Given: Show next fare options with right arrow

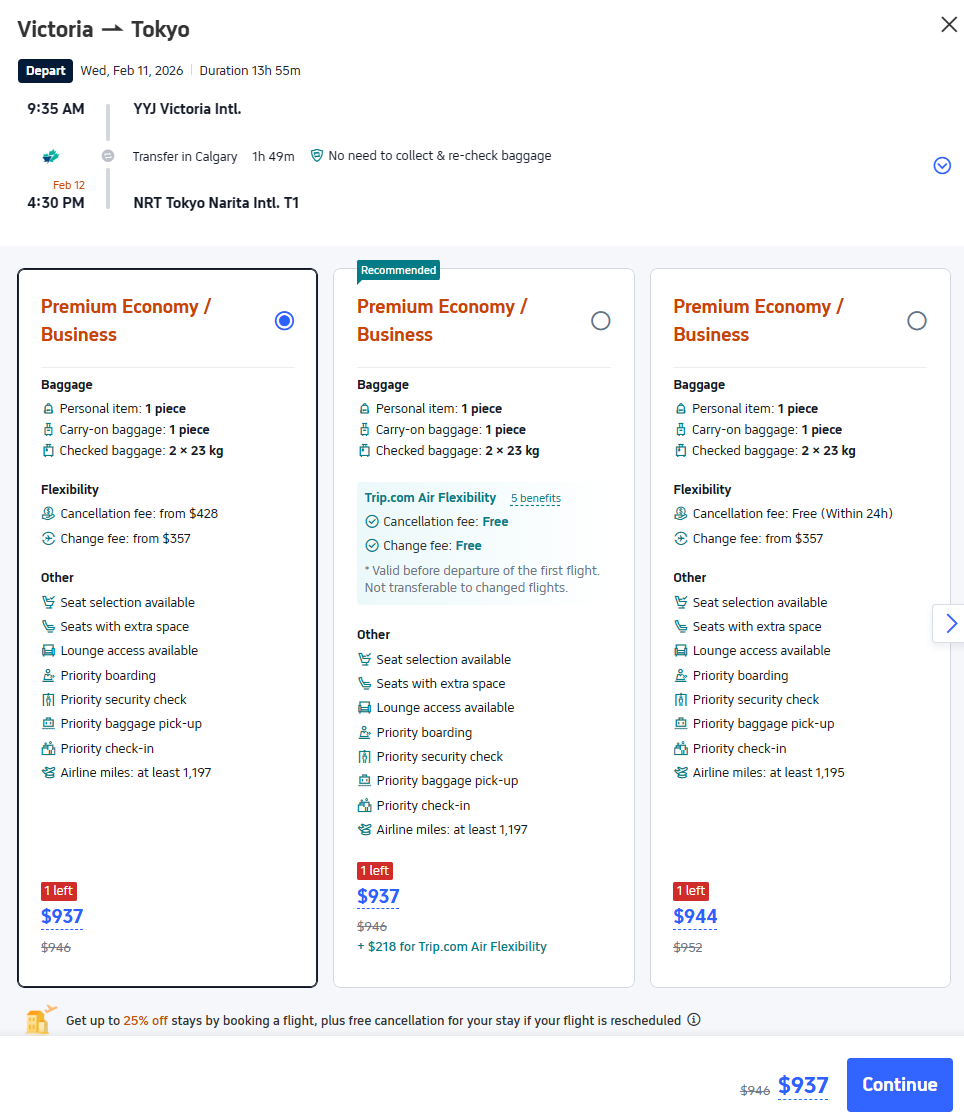Looking at the screenshot, I should pyautogui.click(x=950, y=624).
